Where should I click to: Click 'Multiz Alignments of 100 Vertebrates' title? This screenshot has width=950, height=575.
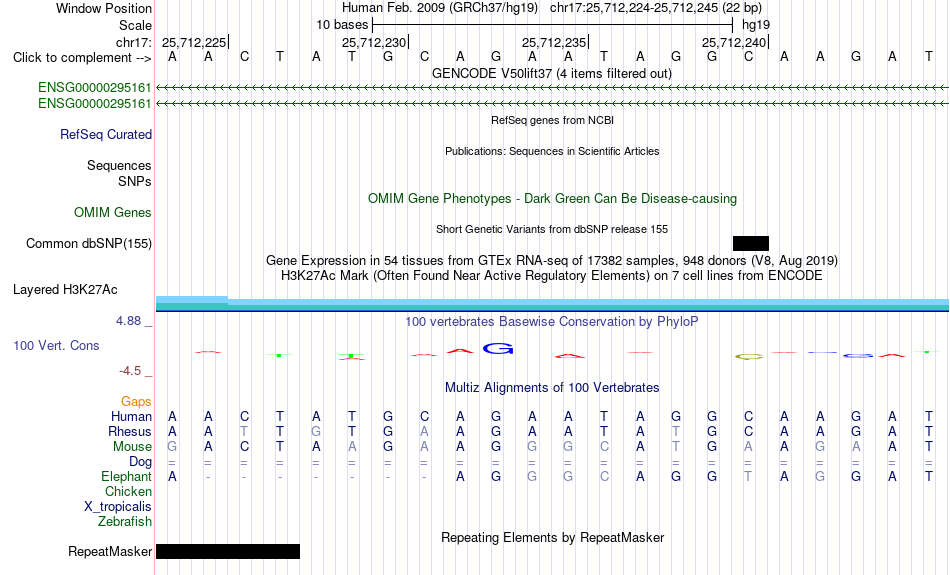coord(552,388)
